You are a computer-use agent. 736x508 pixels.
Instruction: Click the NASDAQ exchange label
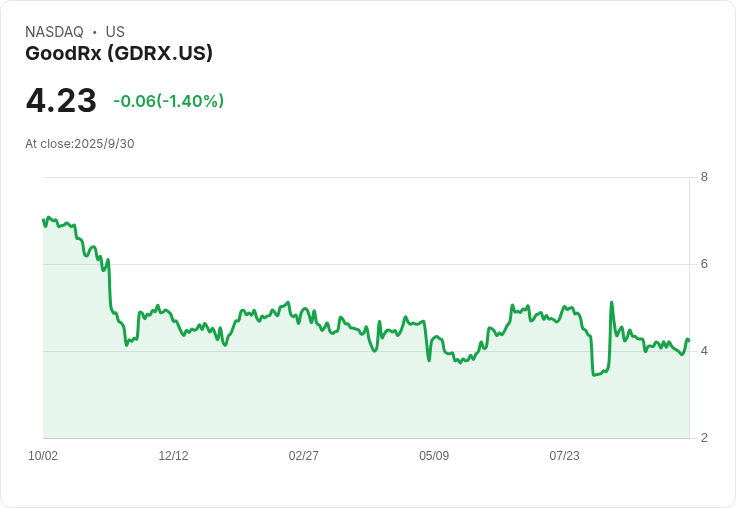(x=54, y=32)
